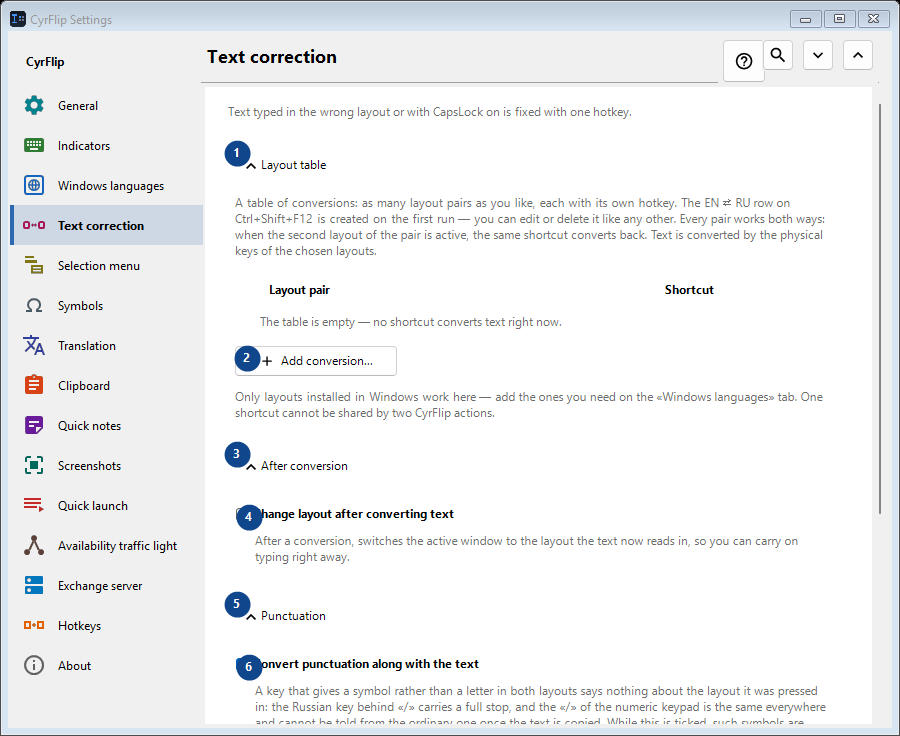Open the About page
The height and width of the screenshot is (736, 900).
point(106,665)
